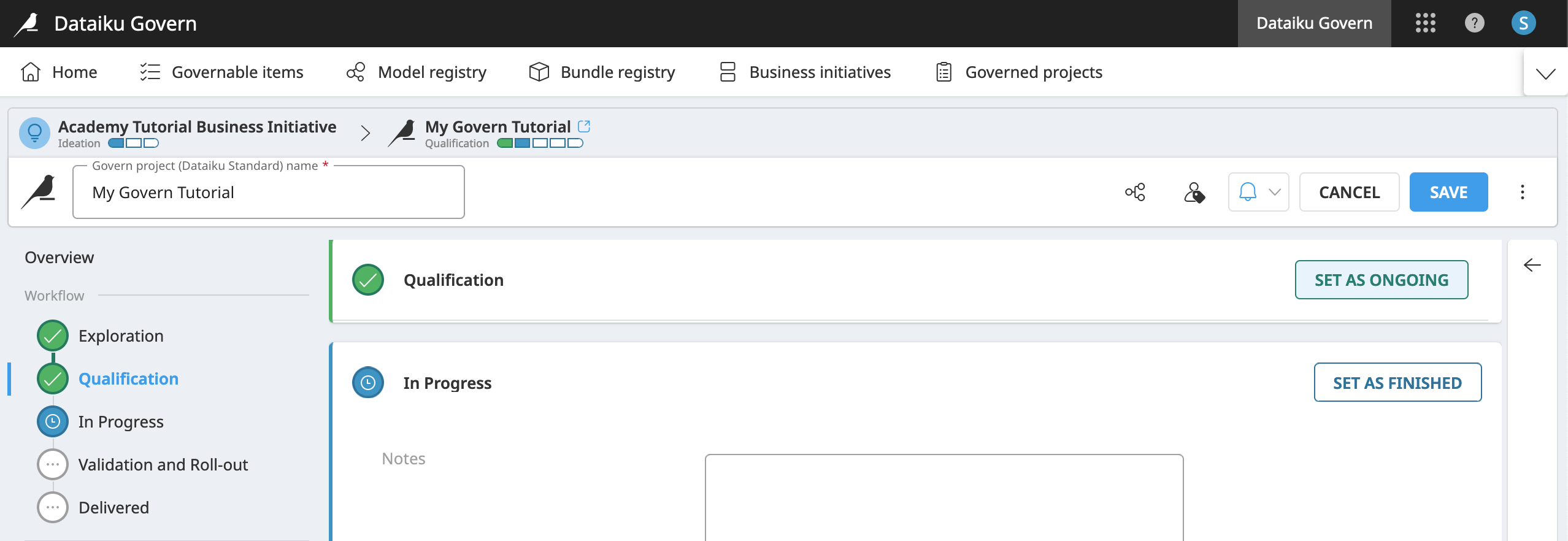Screen dimensions: 1568x541
Task: Open the user profile avatar S
Action: 1523,23
